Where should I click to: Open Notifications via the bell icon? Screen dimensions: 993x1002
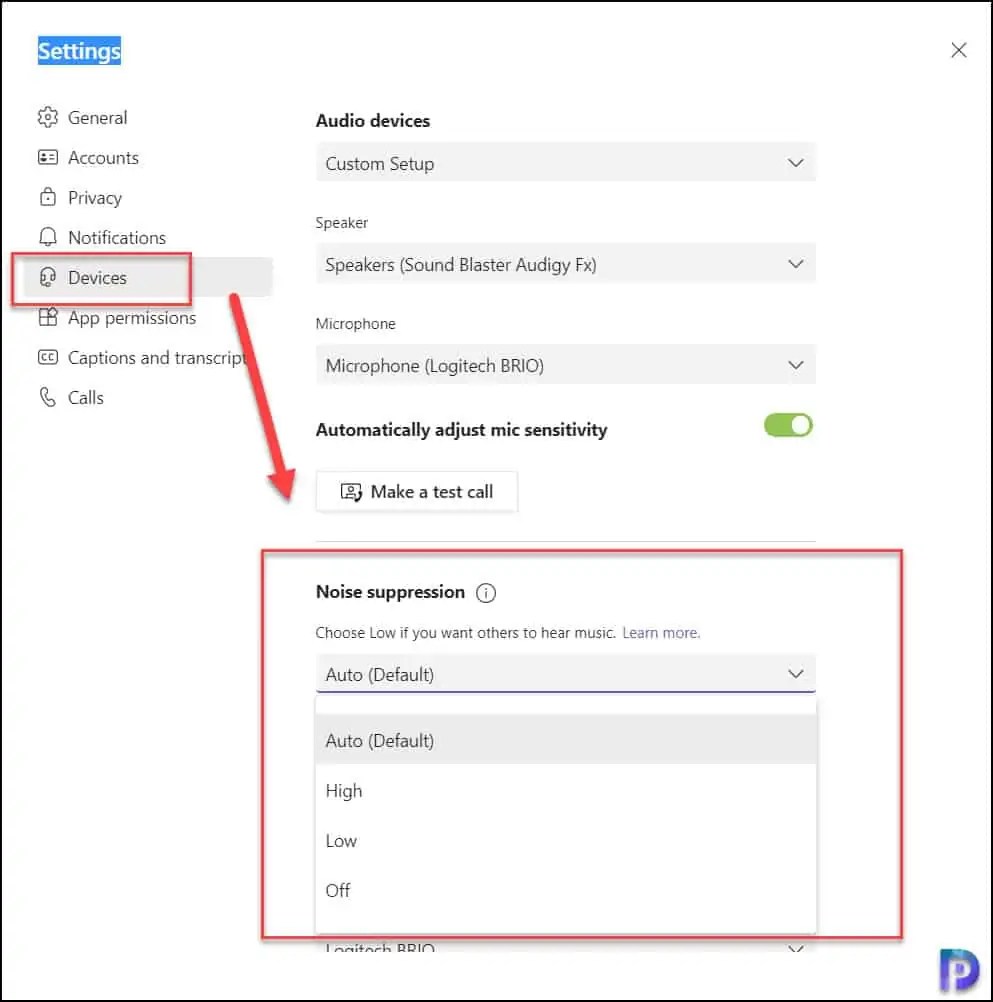click(47, 237)
